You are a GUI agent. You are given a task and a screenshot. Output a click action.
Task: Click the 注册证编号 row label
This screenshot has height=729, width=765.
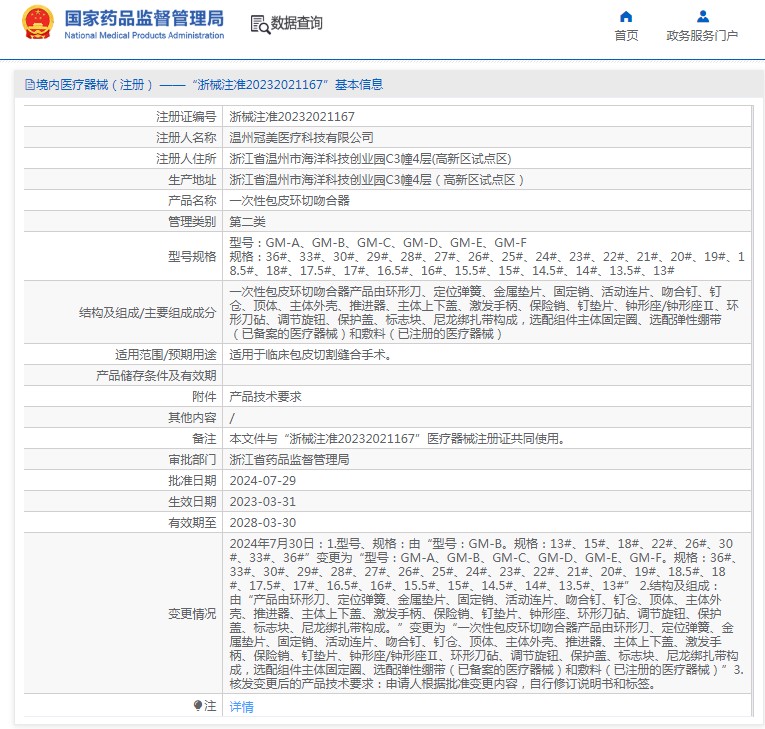point(186,117)
